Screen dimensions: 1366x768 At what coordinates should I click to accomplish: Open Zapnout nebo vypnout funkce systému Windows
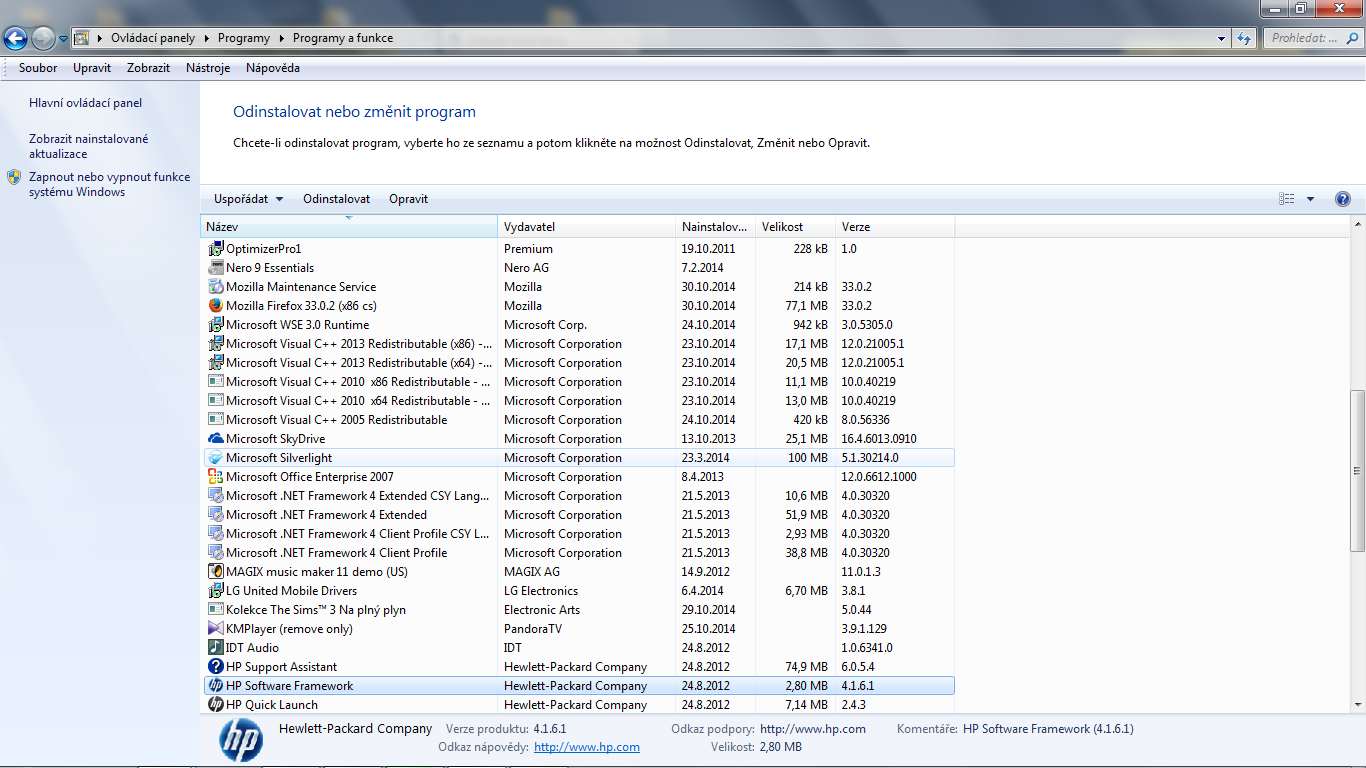pos(109,184)
